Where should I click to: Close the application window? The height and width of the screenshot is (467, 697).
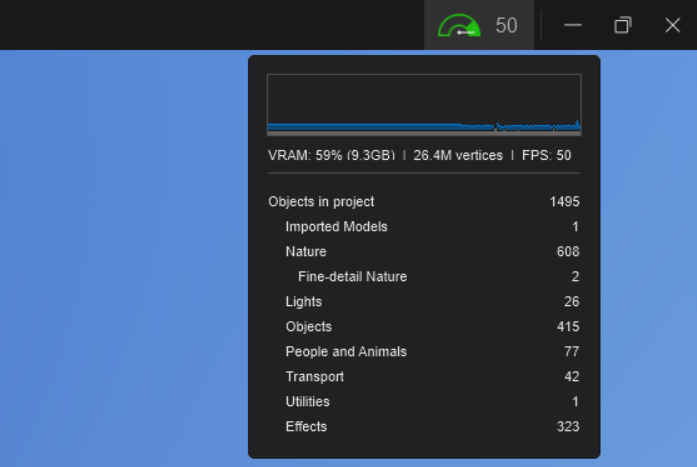[x=672, y=26]
